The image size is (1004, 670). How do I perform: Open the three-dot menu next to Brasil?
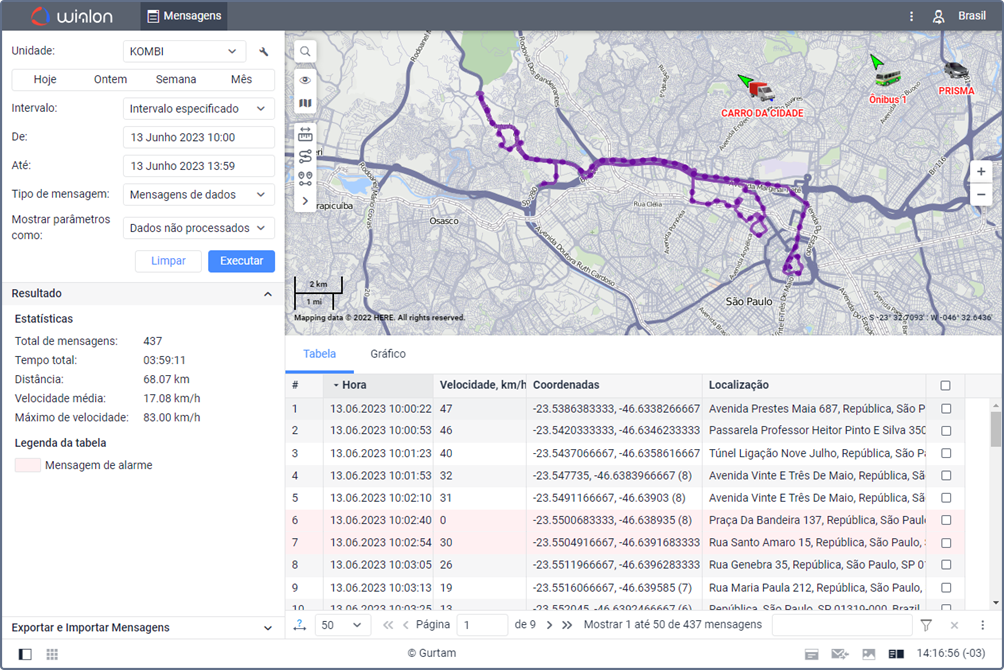[911, 16]
